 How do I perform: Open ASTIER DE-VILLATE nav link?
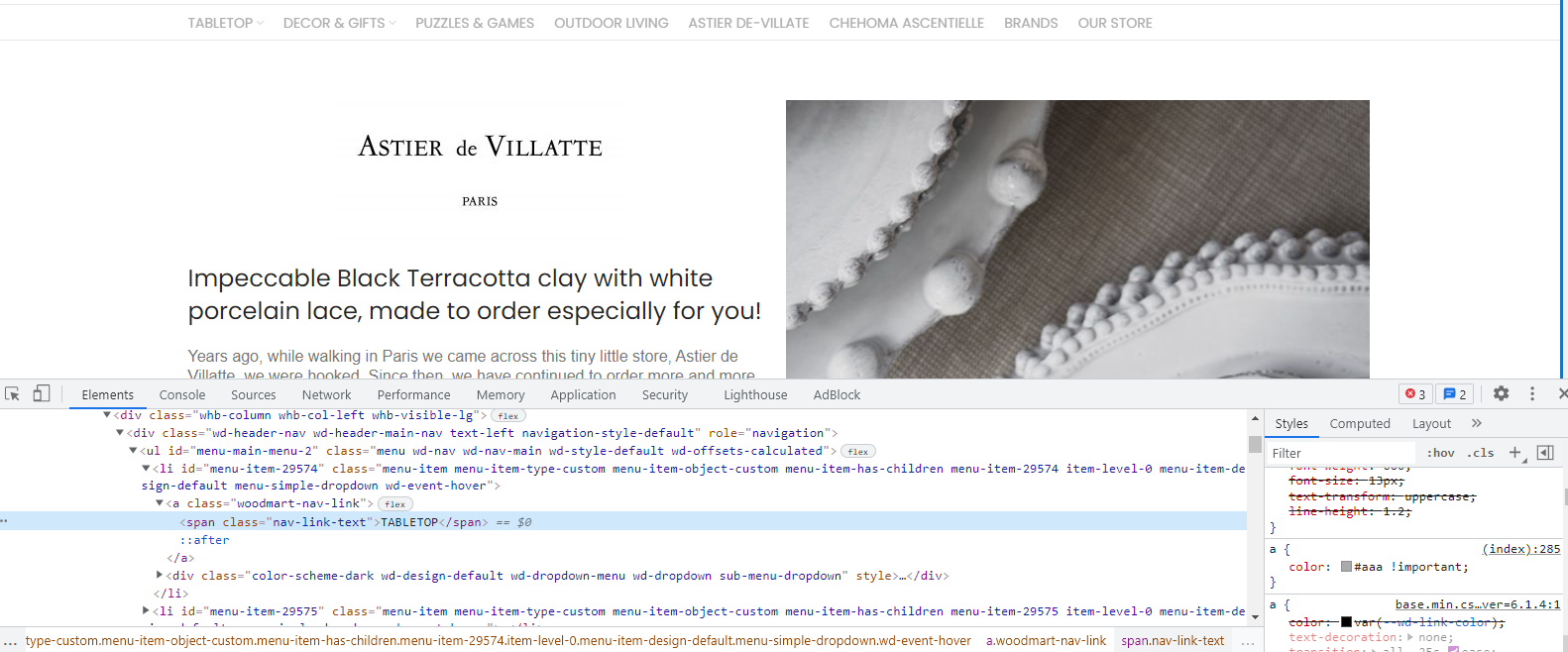click(x=748, y=23)
